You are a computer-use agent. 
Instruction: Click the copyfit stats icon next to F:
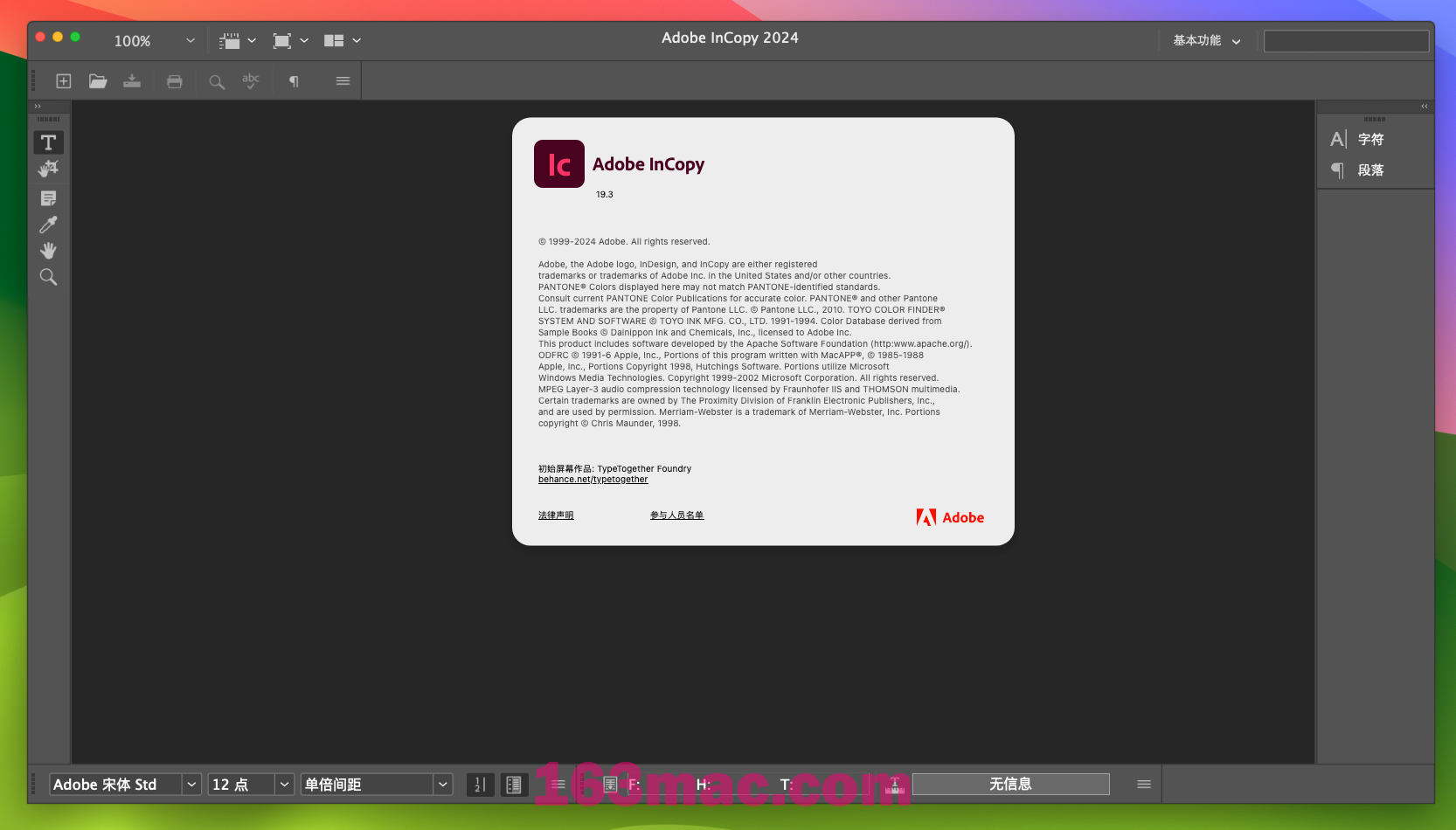tap(610, 785)
